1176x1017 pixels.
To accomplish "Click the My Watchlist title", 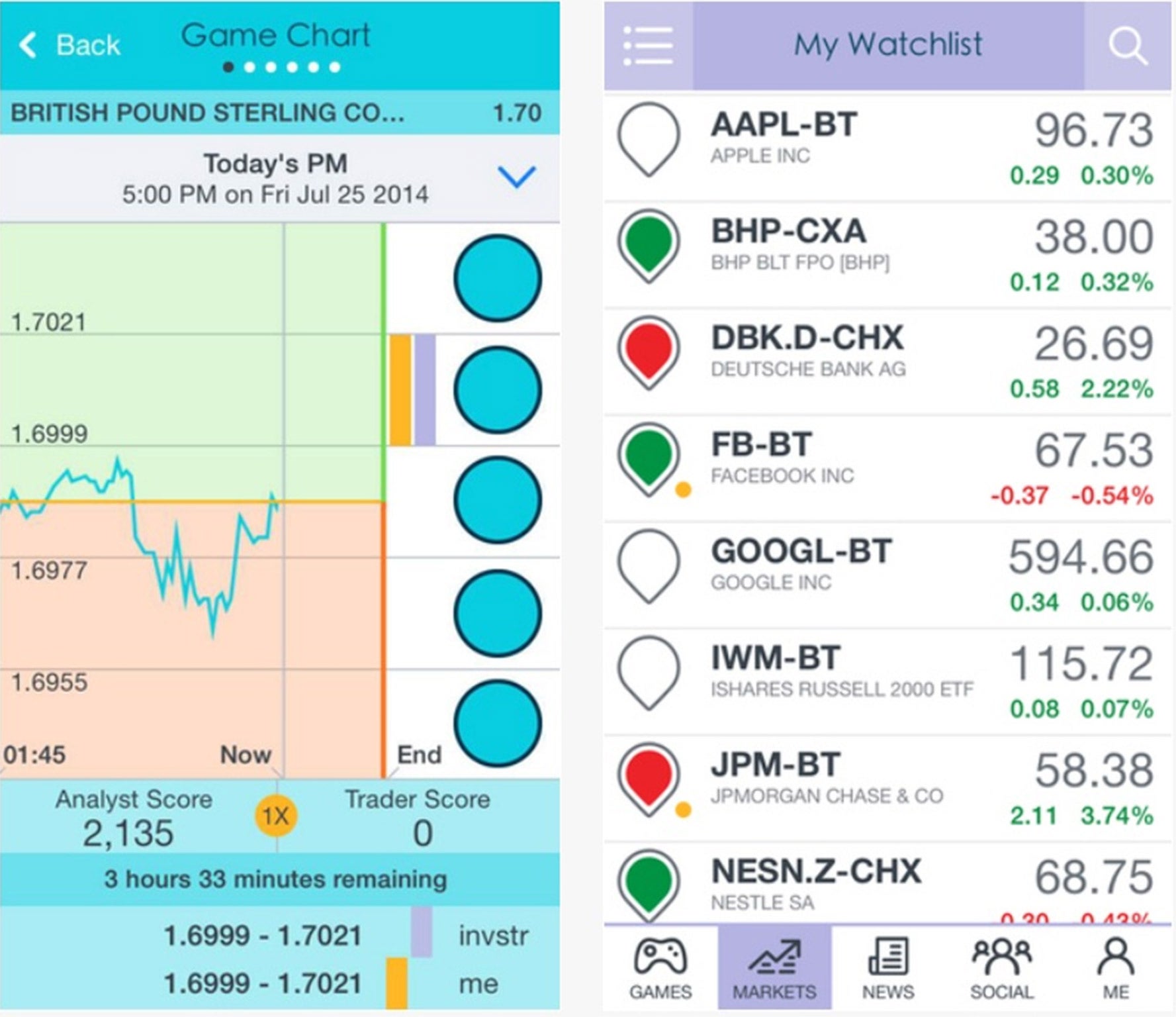I will coord(888,45).
